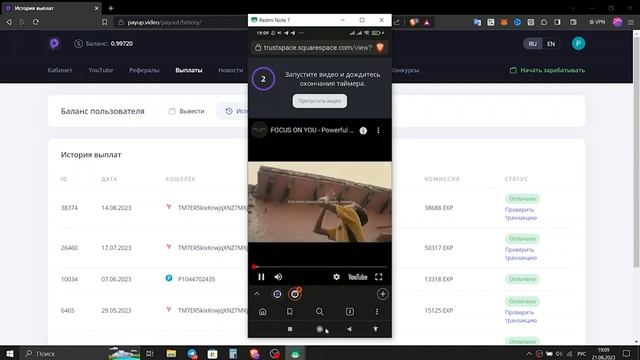This screenshot has height=360, width=640.
Task: Click 'Проверить транзакцию' for payout 6465
Action: (521, 316)
